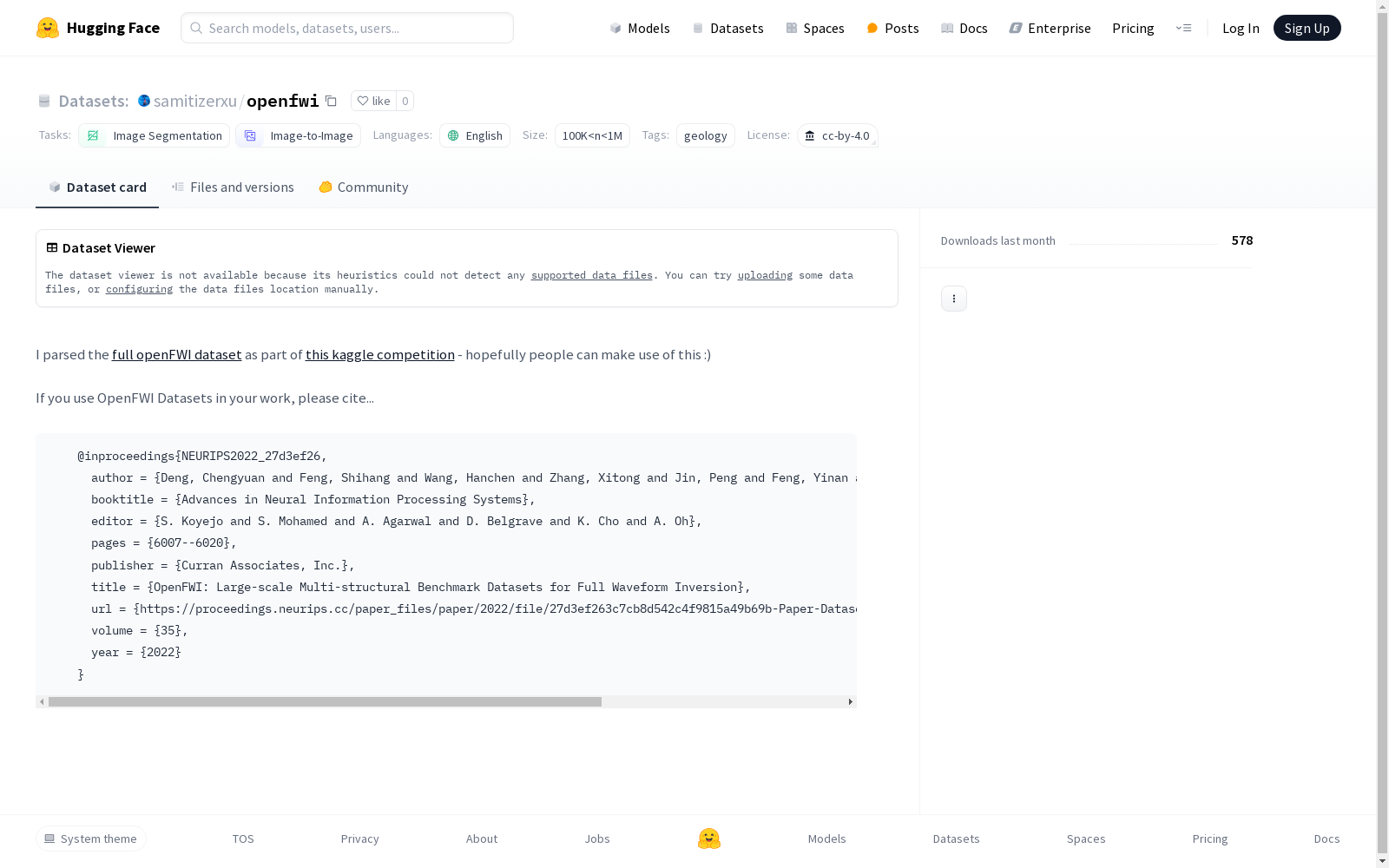Open Enterprise in top navigation
Image resolution: width=1389 pixels, height=868 pixels.
(1050, 28)
